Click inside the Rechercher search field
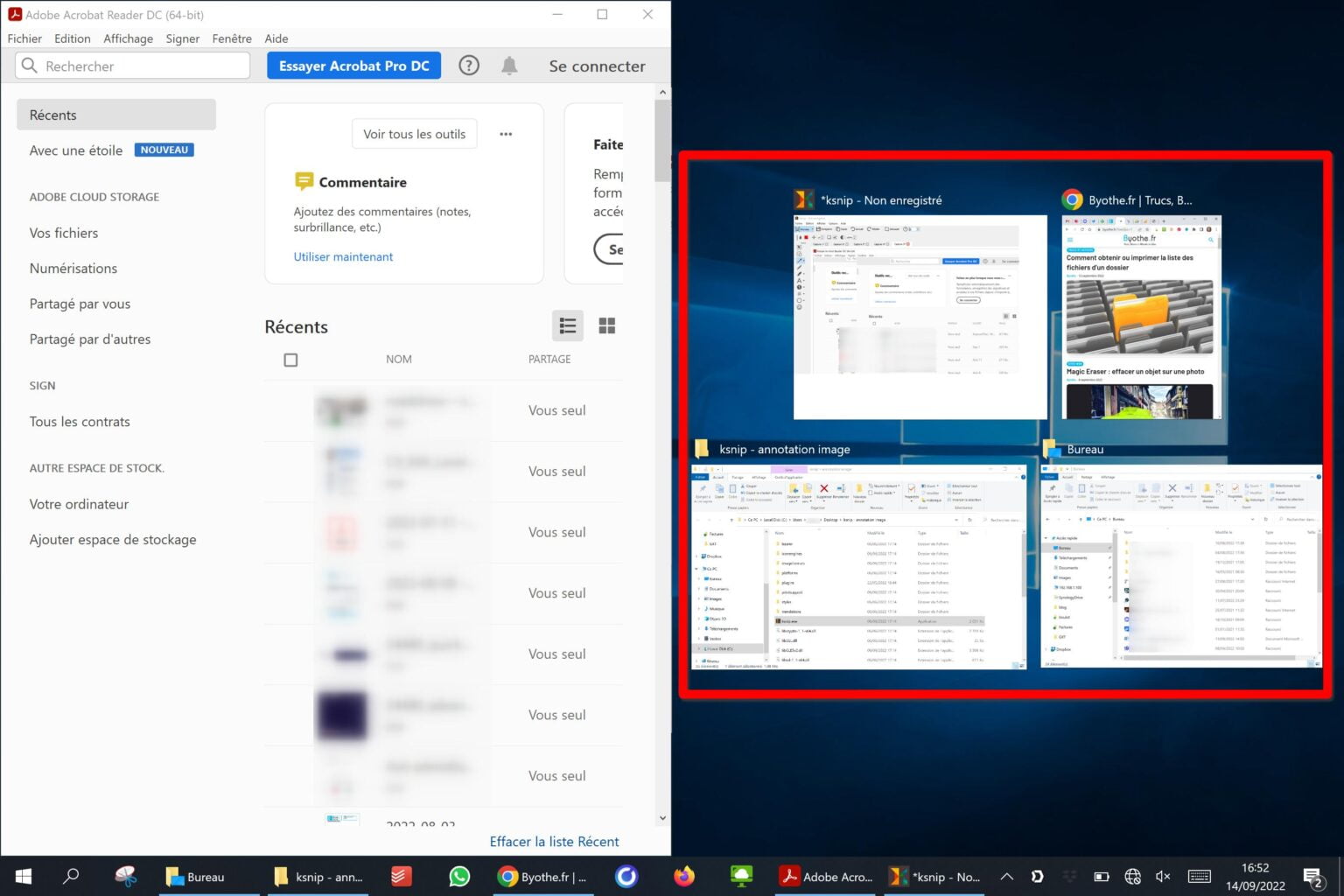Screen dimensions: 1344x896 pos(131,65)
